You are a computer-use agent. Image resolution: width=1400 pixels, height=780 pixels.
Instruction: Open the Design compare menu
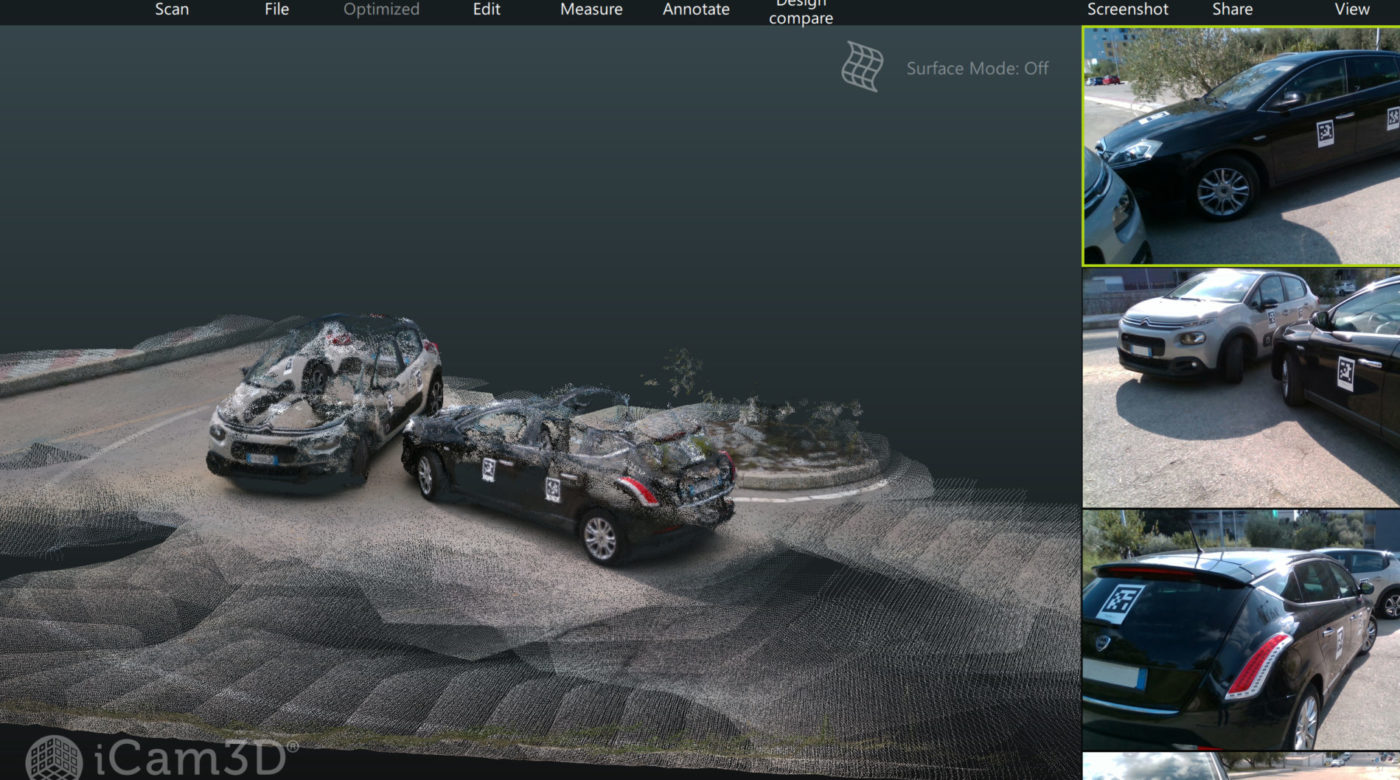tap(801, 11)
